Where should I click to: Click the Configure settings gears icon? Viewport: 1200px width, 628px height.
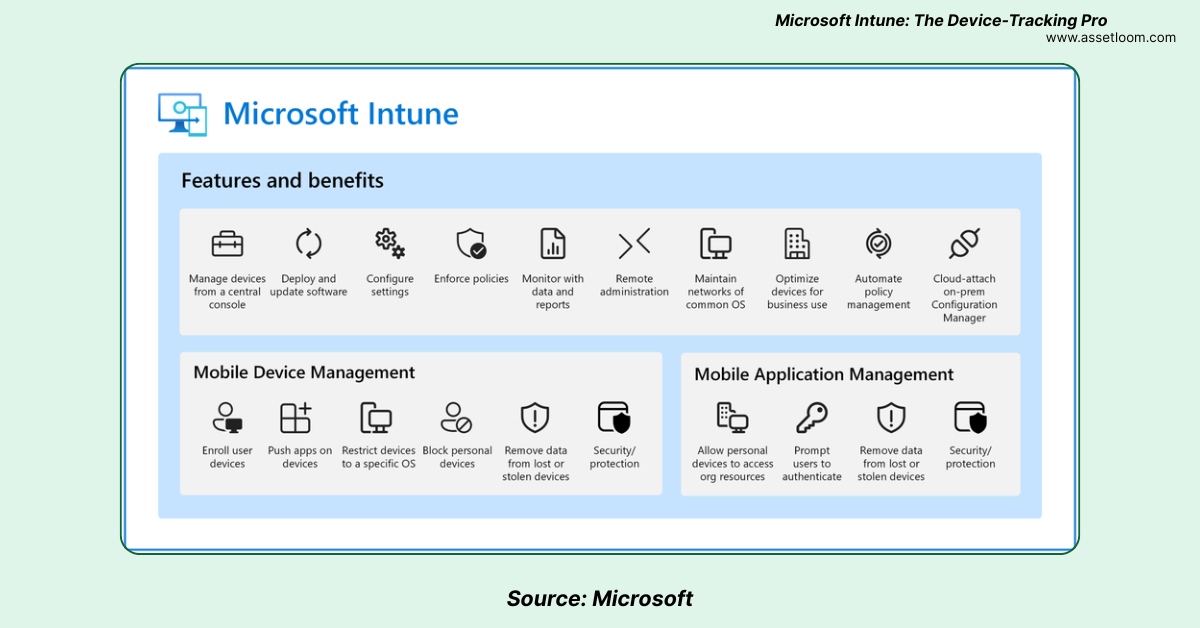click(x=389, y=244)
